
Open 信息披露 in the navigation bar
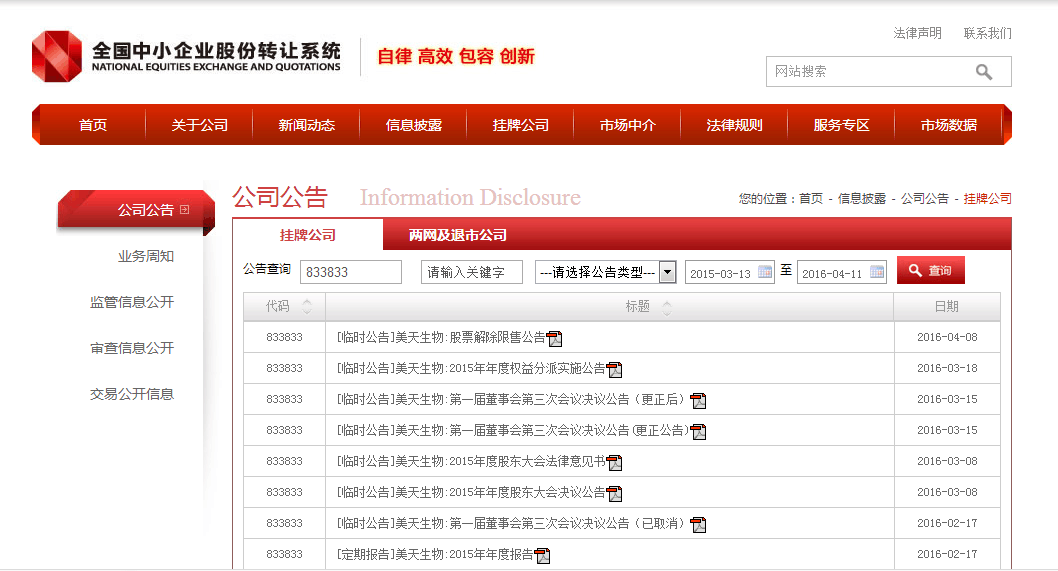[x=413, y=126]
